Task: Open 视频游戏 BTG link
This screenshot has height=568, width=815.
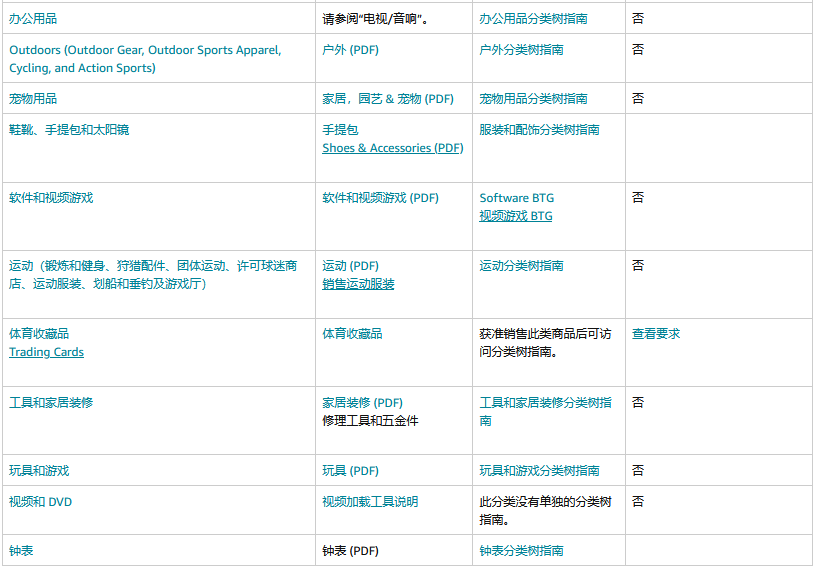Action: coord(516,216)
